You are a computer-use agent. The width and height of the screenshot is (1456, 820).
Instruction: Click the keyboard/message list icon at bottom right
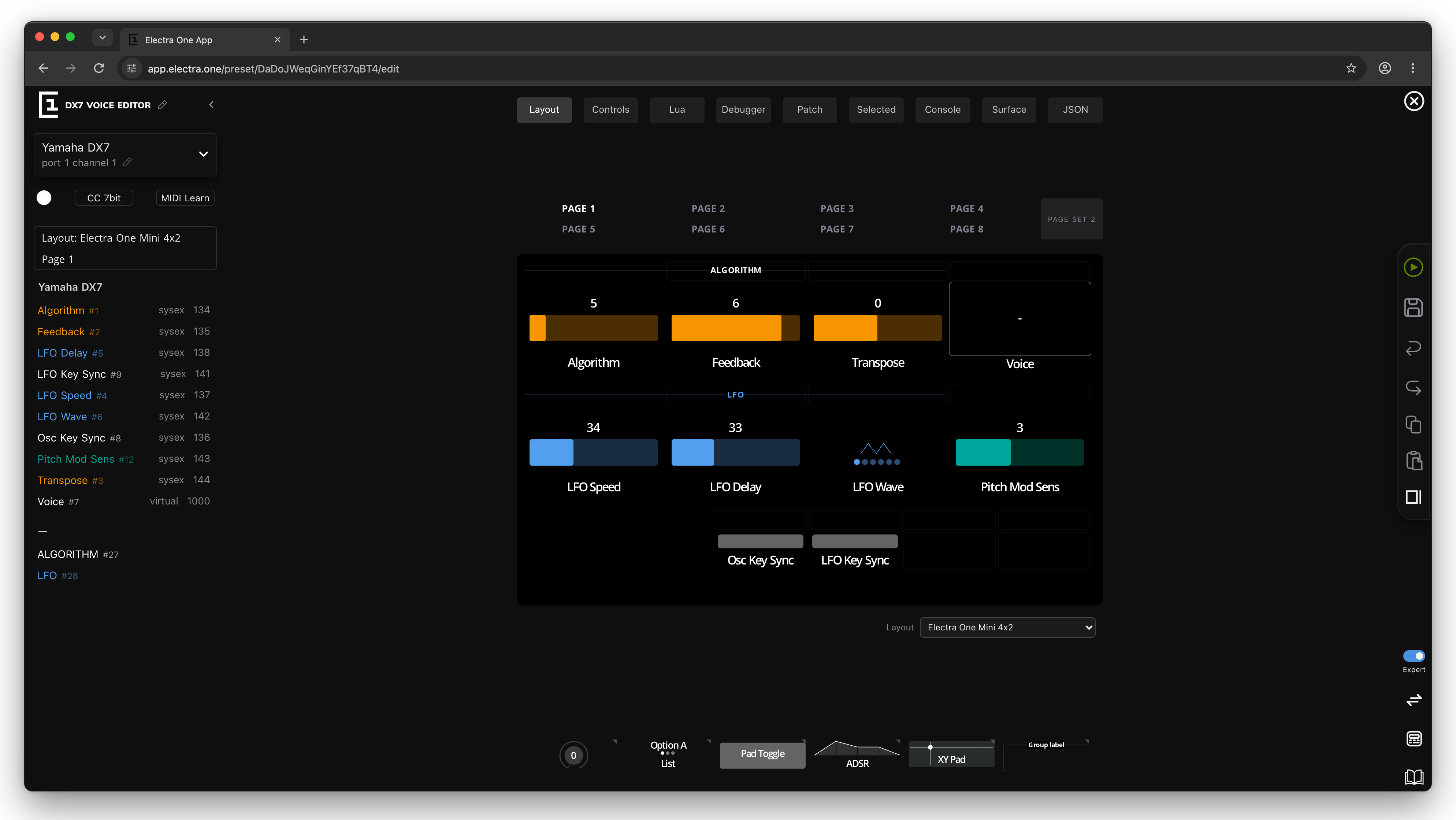[x=1414, y=739]
